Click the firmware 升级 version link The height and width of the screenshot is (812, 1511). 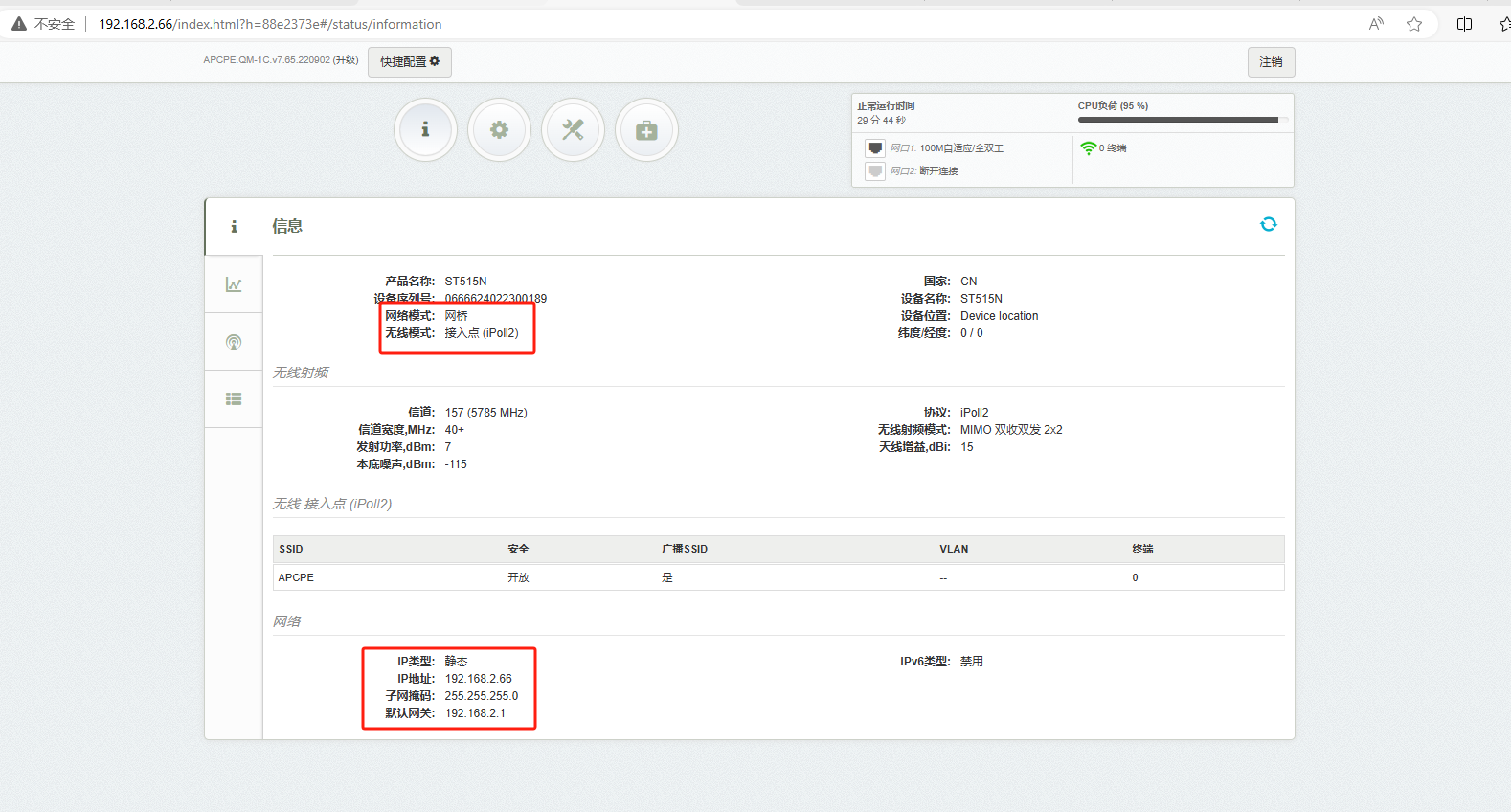pos(346,60)
